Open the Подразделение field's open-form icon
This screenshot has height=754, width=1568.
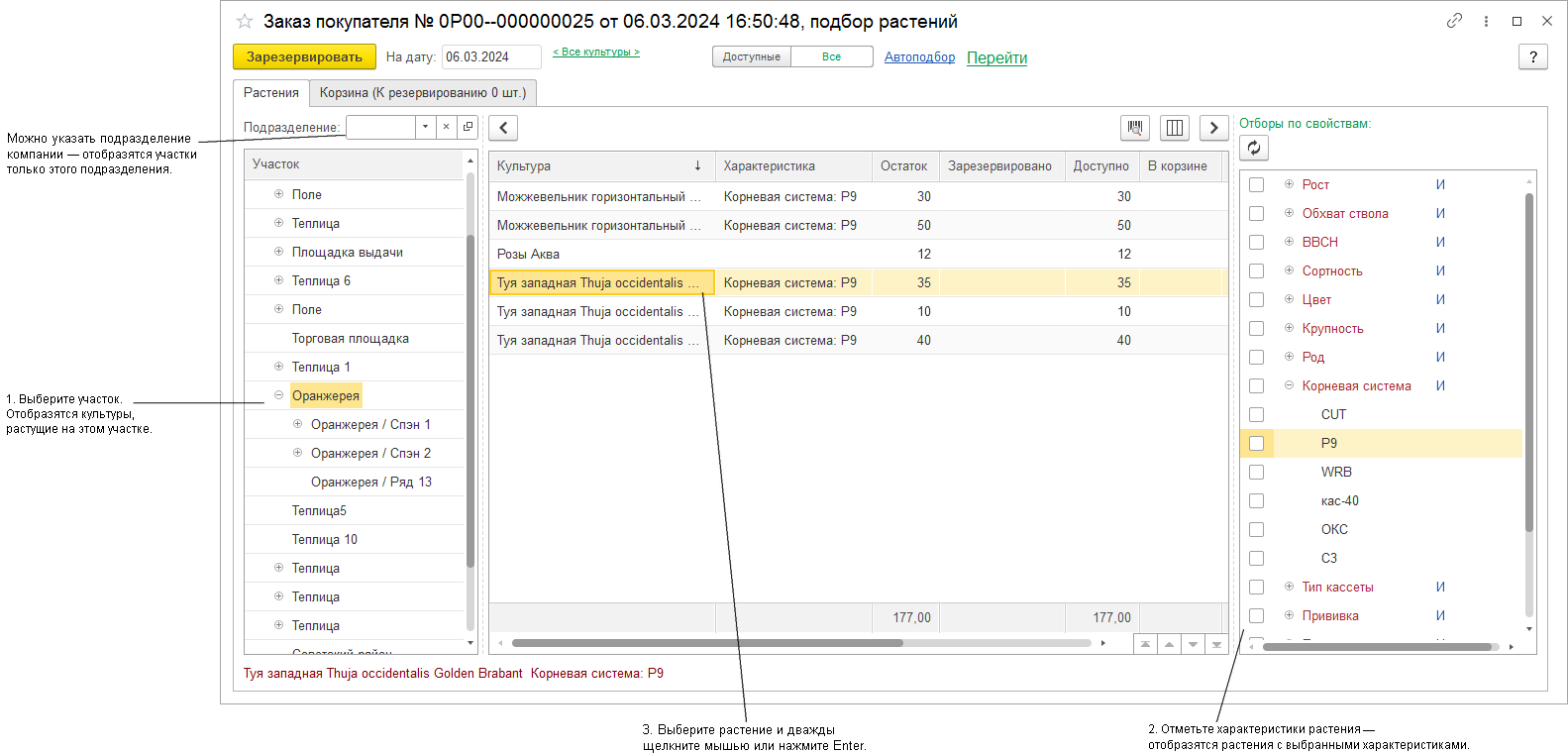click(x=468, y=127)
